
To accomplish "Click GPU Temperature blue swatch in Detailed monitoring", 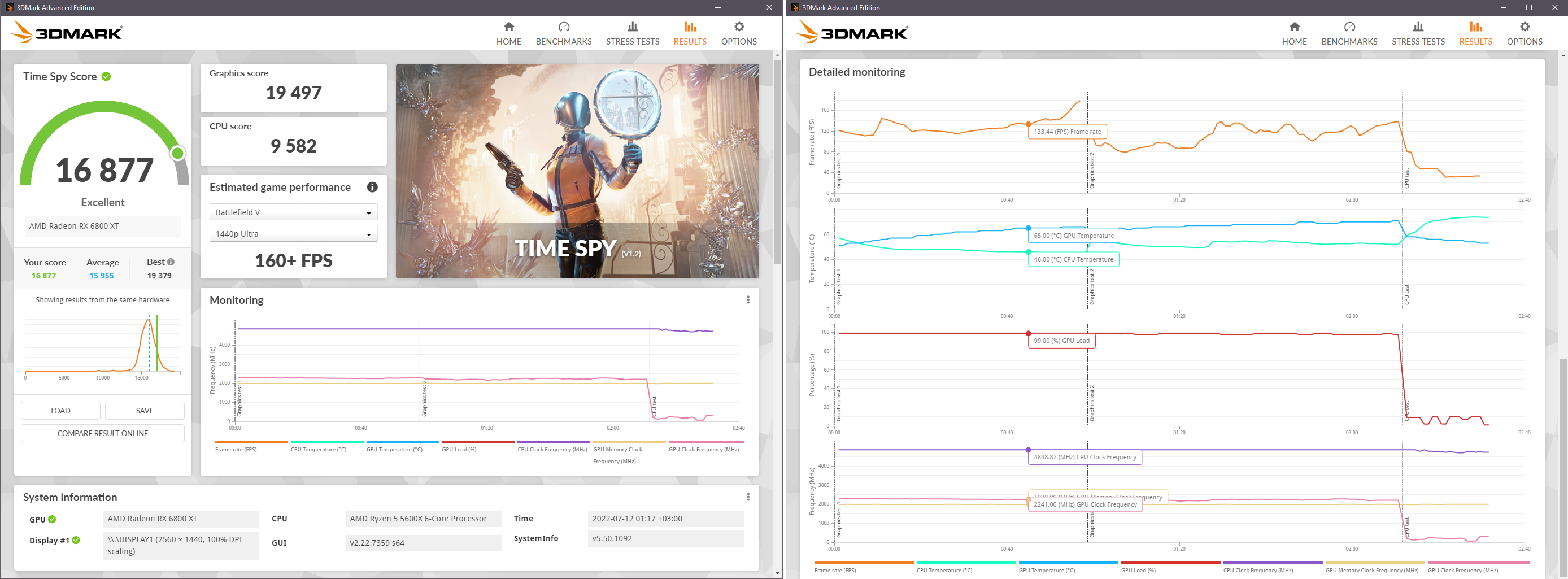I will point(1068,563).
